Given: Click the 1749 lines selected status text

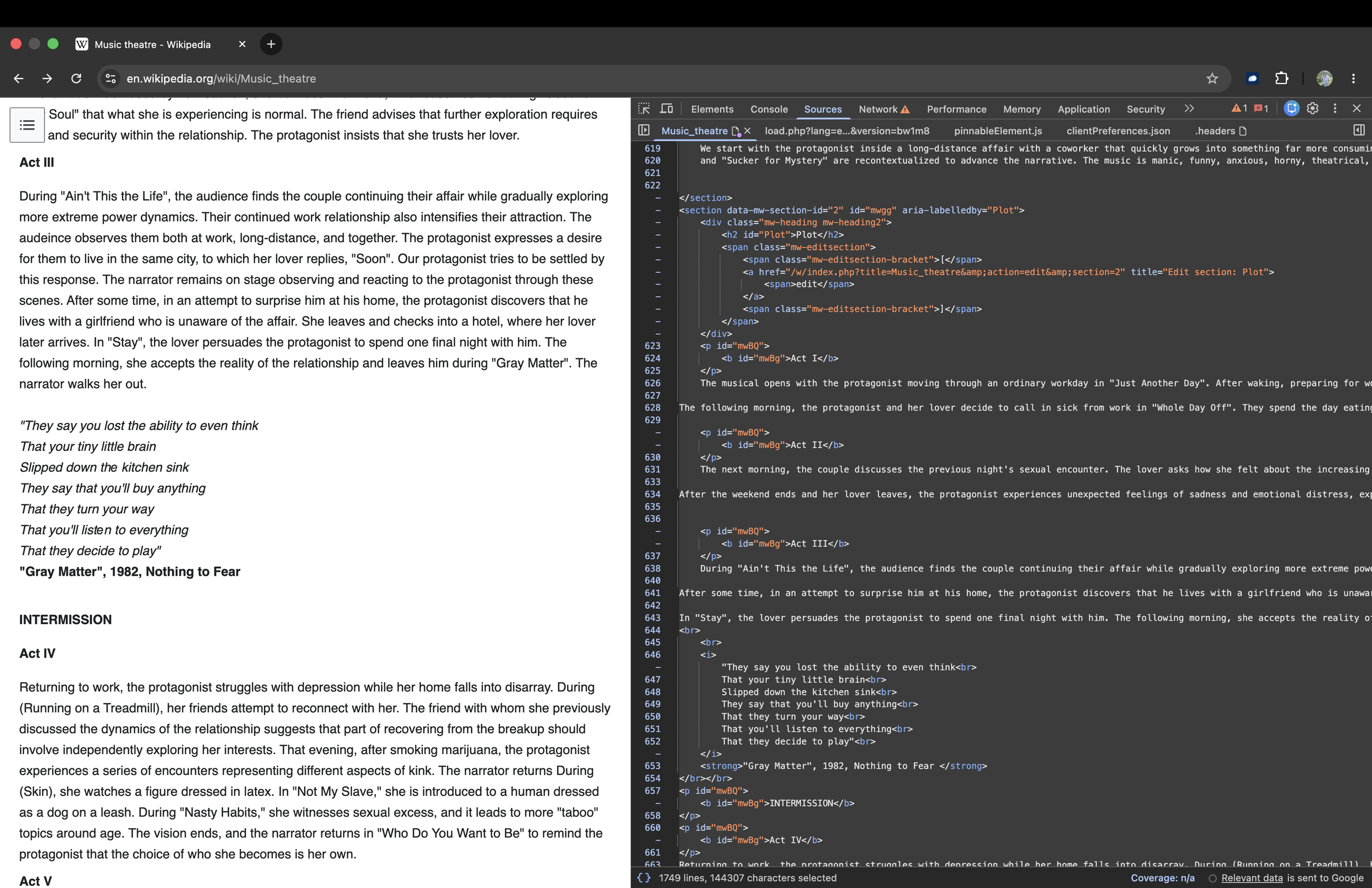Looking at the screenshot, I should 747,878.
